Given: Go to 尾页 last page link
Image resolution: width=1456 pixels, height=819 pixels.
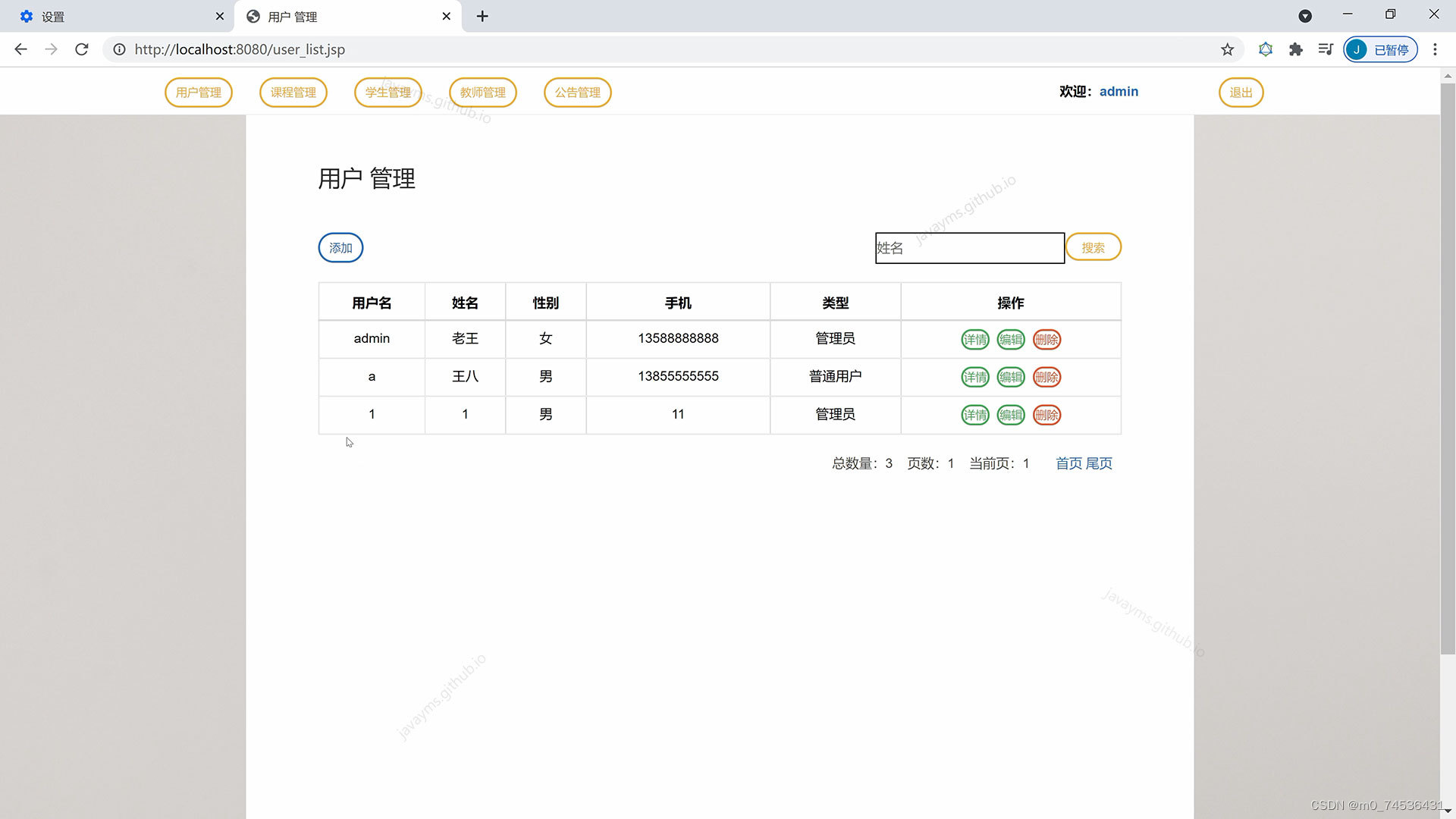Looking at the screenshot, I should (1099, 463).
